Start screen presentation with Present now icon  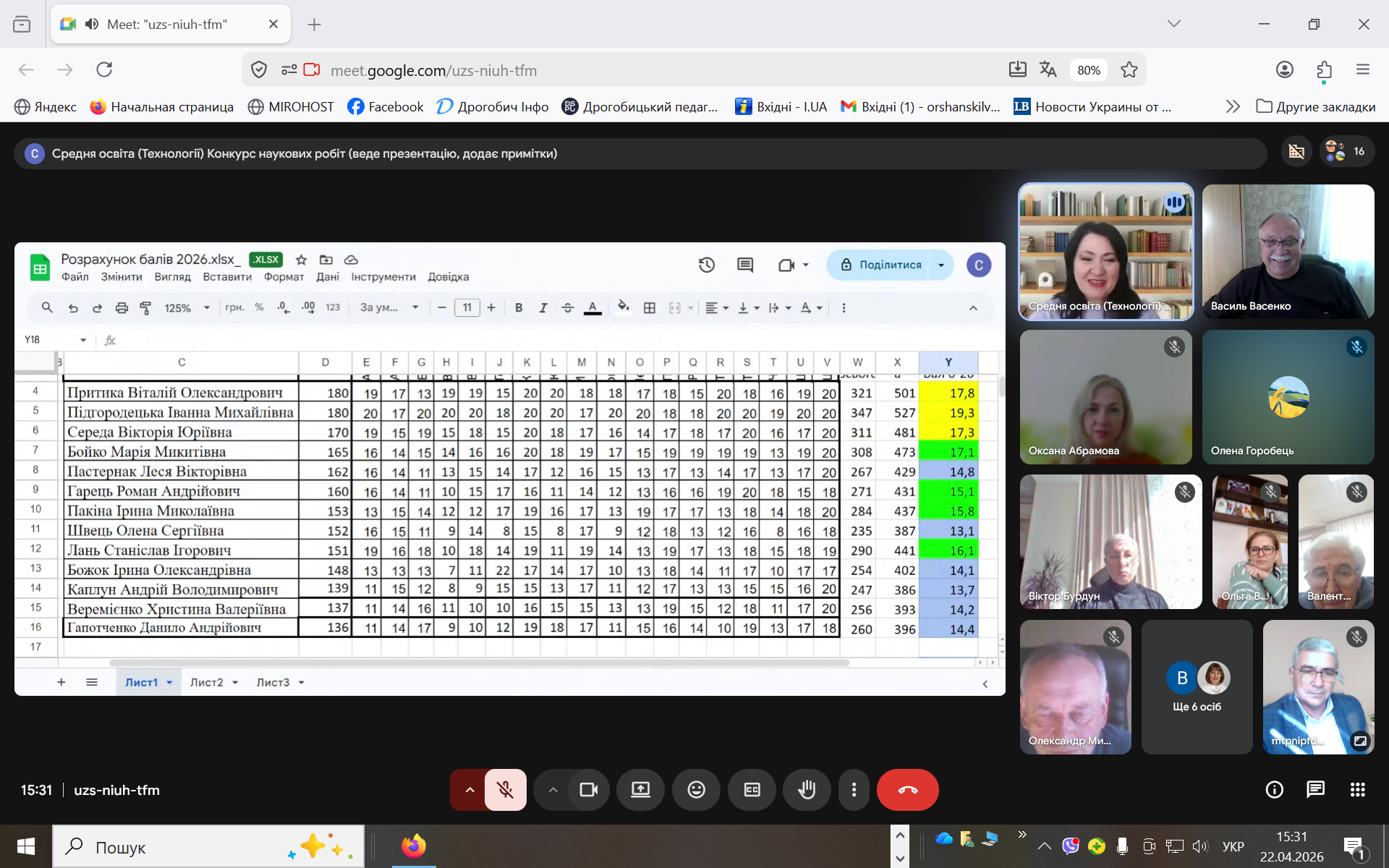point(640,790)
